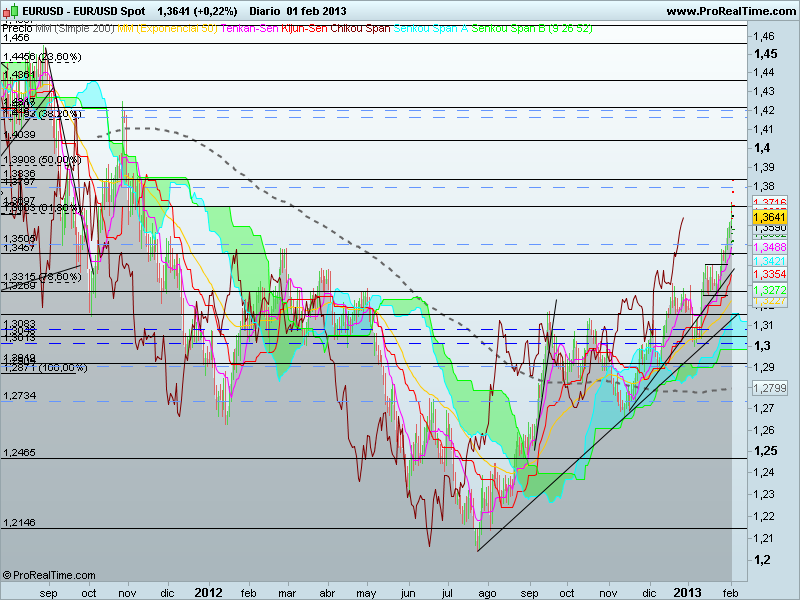Screen dimensions: 800x600
Task: Select the magenta 1,3488 price marker
Action: point(770,247)
